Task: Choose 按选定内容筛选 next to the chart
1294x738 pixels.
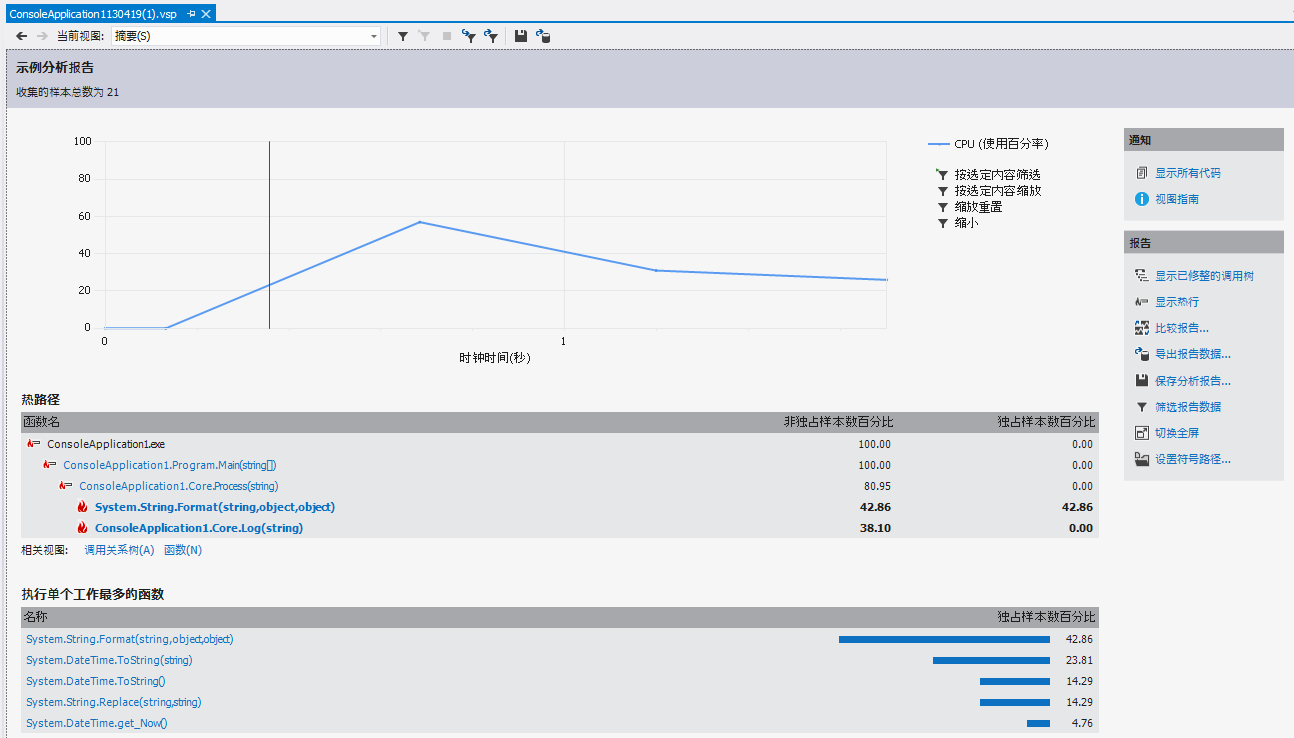Action: tap(997, 175)
